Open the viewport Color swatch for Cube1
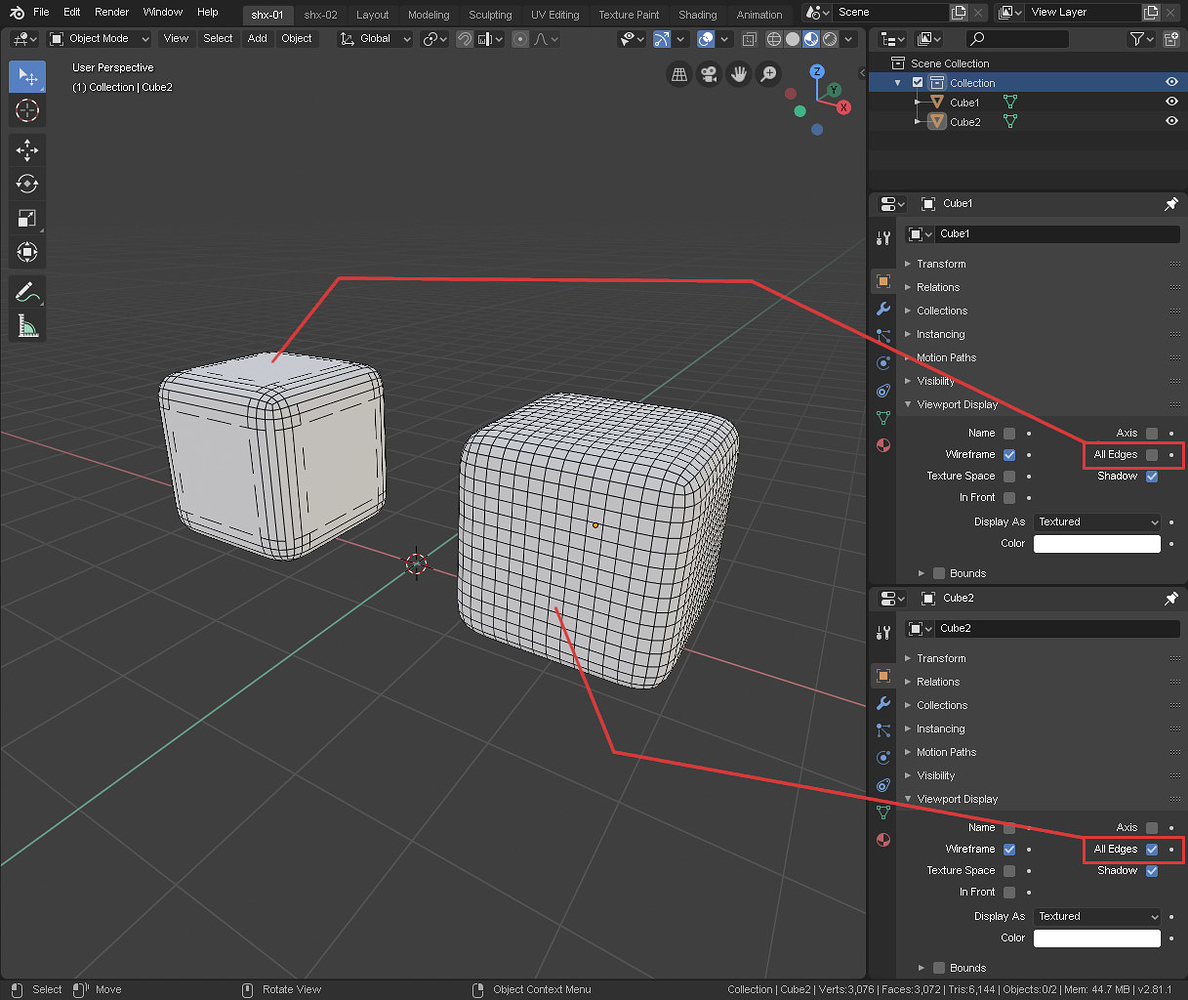 pyautogui.click(x=1097, y=543)
